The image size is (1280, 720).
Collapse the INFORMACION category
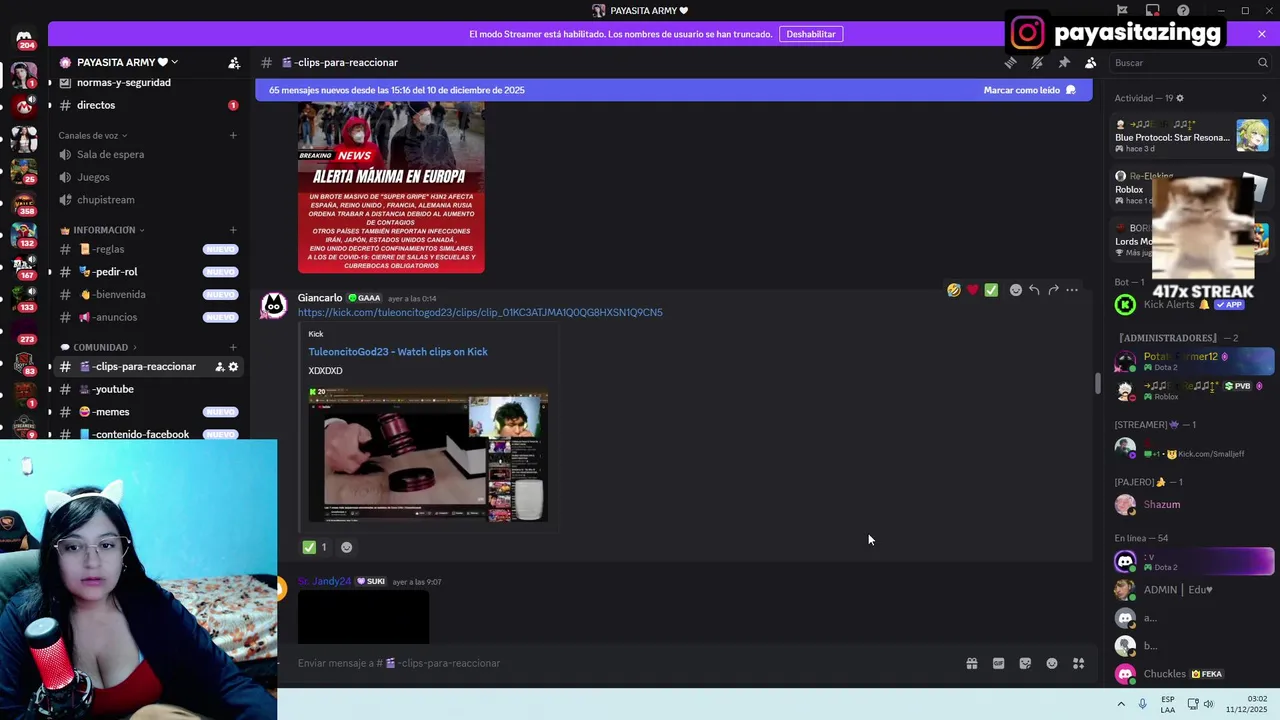tap(103, 230)
